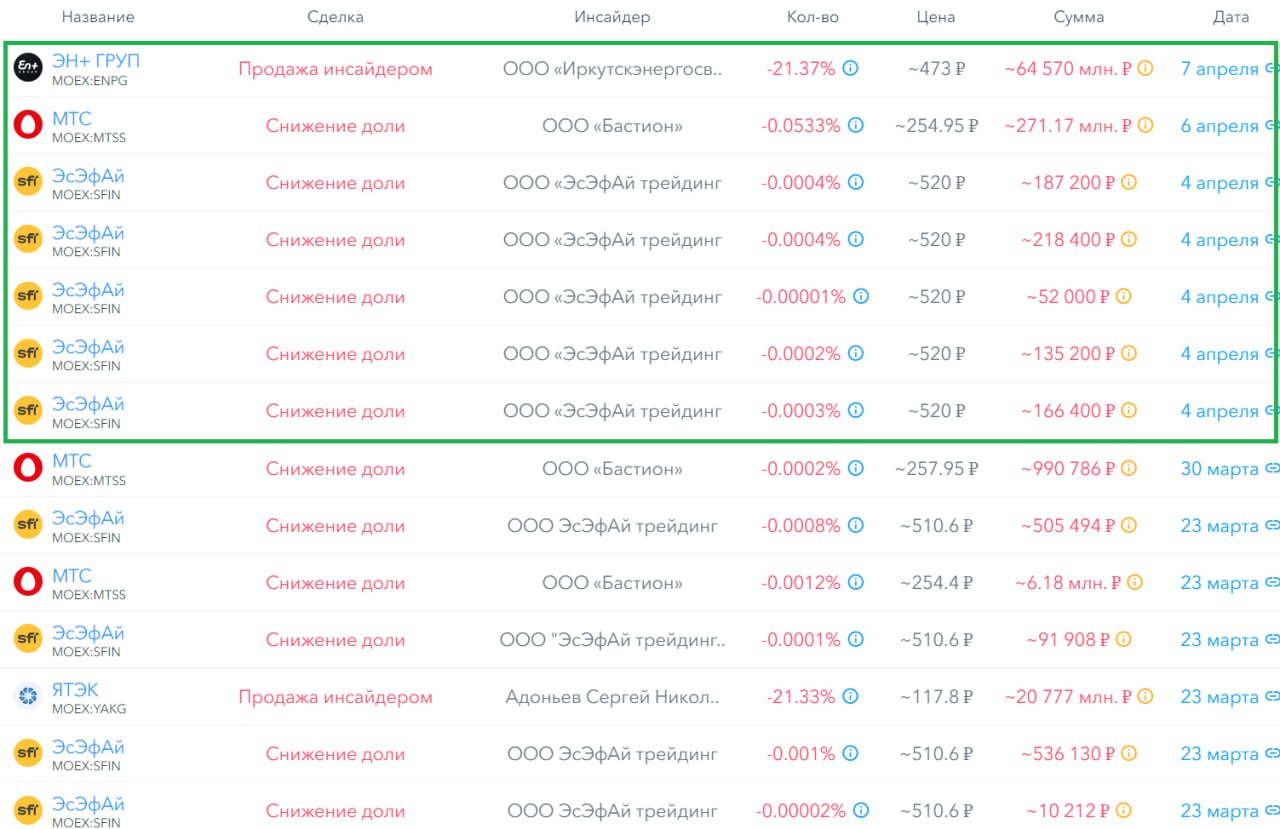Click info icon beside -21.33%
1280x829 pixels.
pos(851,697)
